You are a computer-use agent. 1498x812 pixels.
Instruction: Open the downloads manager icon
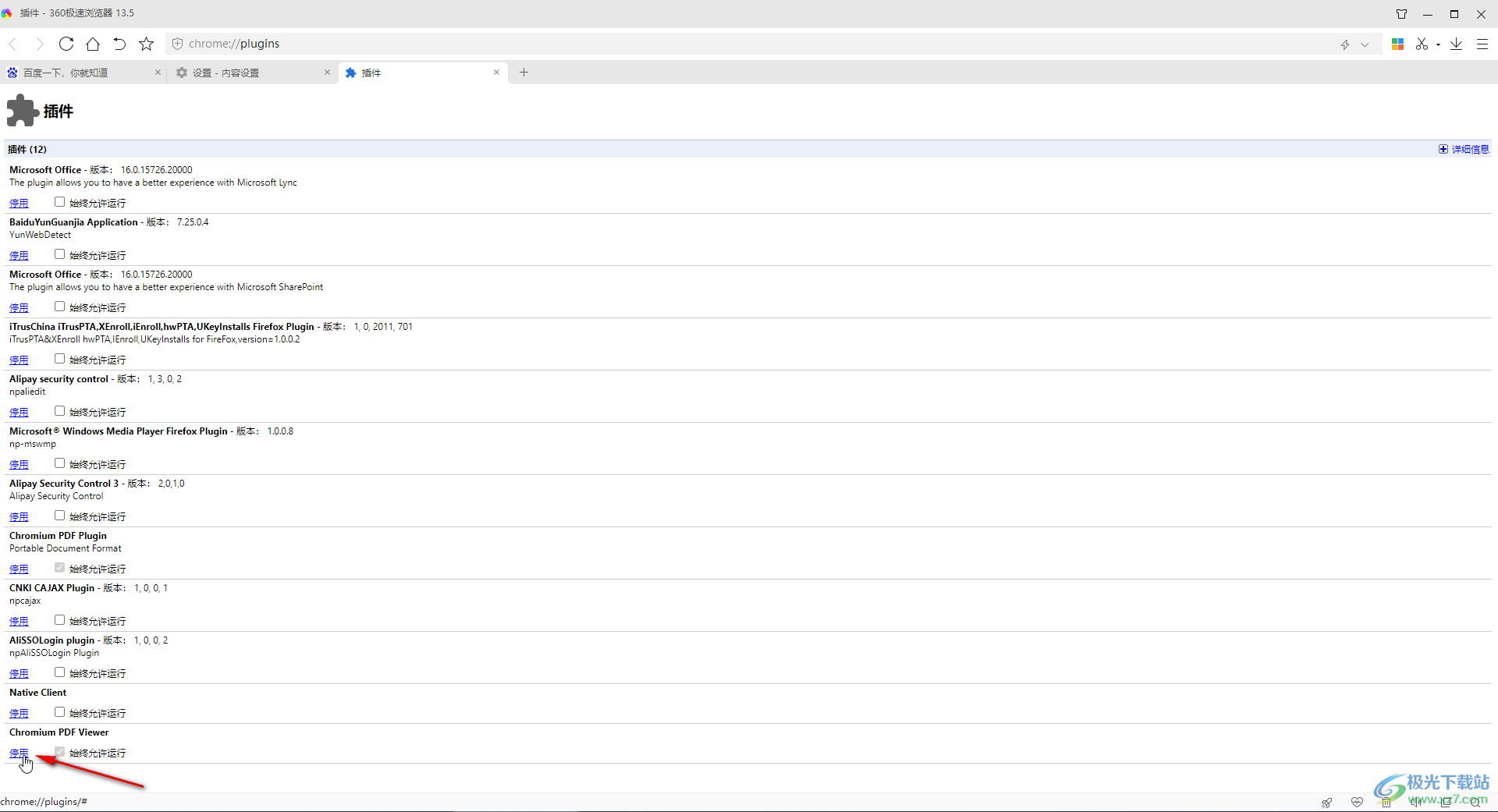(x=1456, y=44)
